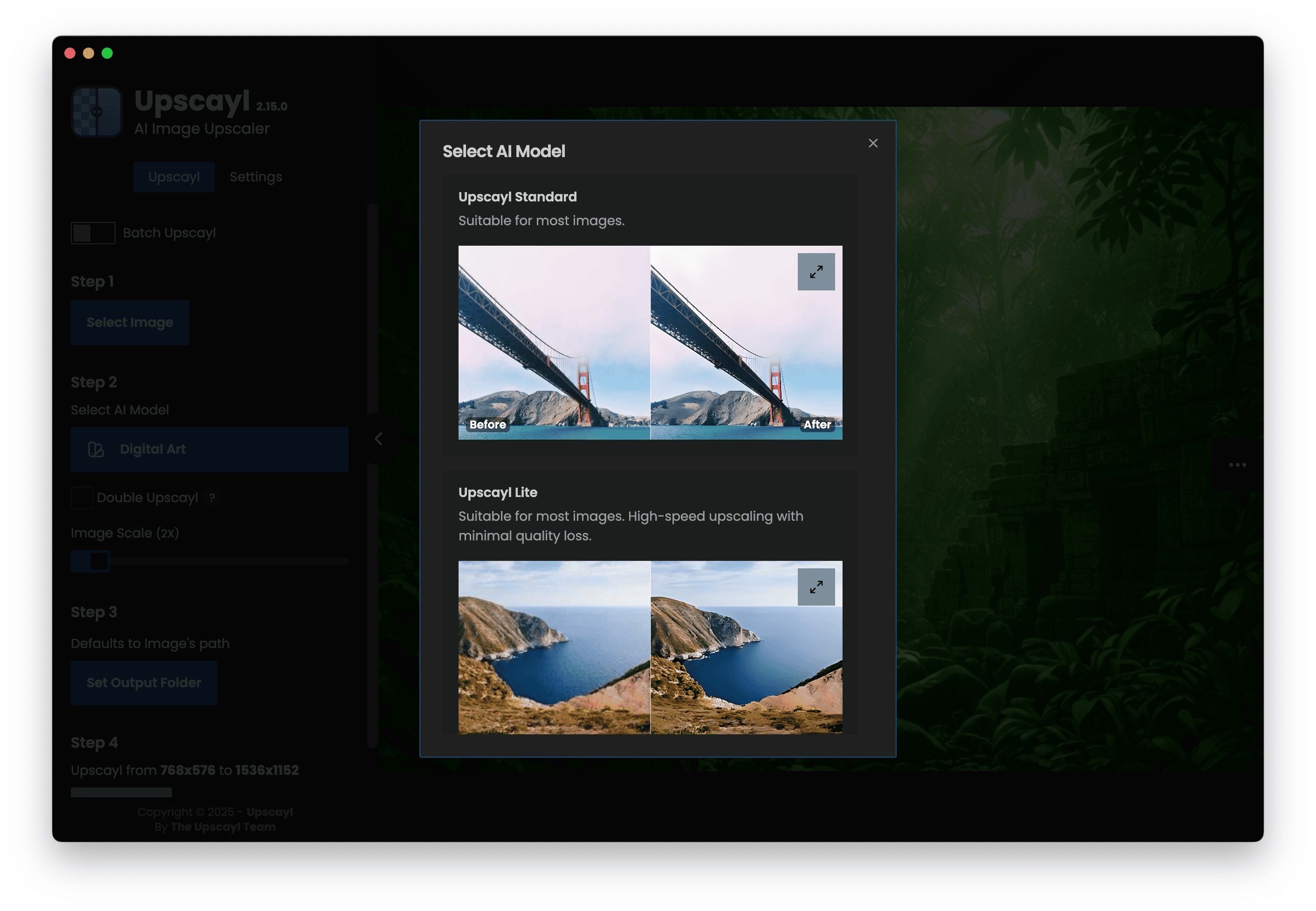Click the bridge After image thumbnail
The height and width of the screenshot is (911, 1316).
tap(746, 343)
